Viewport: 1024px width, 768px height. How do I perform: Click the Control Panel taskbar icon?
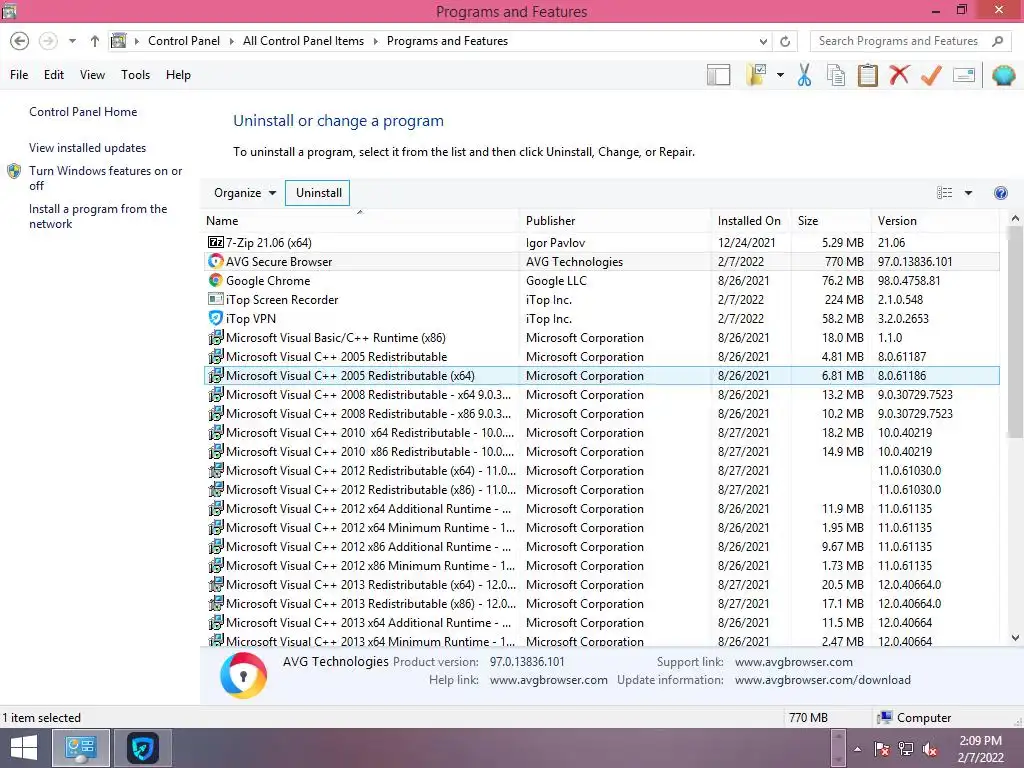pos(81,748)
